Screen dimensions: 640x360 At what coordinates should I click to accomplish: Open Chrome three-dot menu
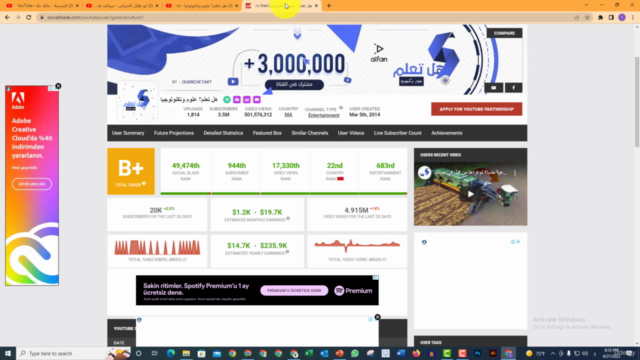click(x=633, y=18)
